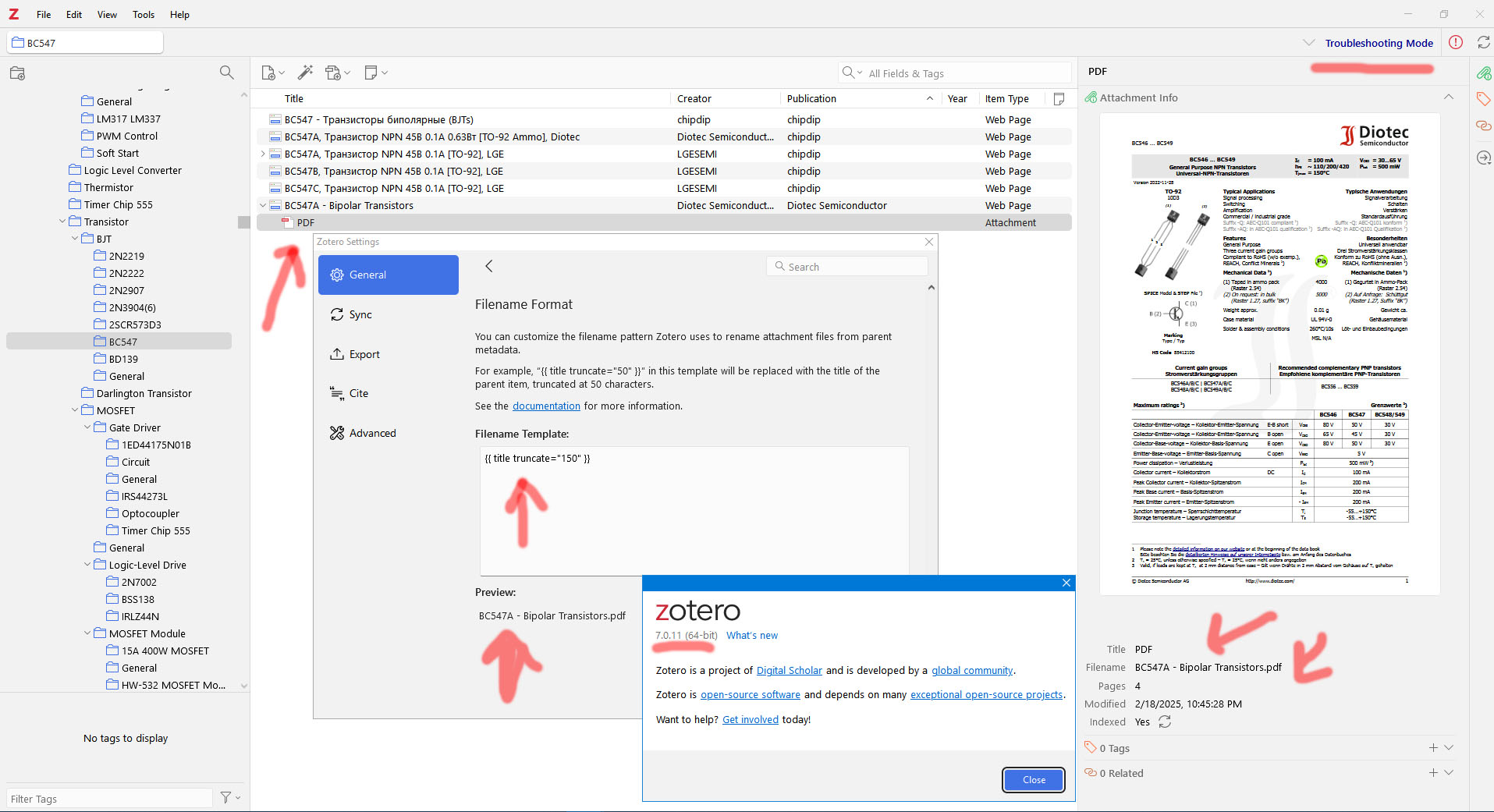The width and height of the screenshot is (1494, 812).
Task: Open the Cite settings pane
Action: 389,393
